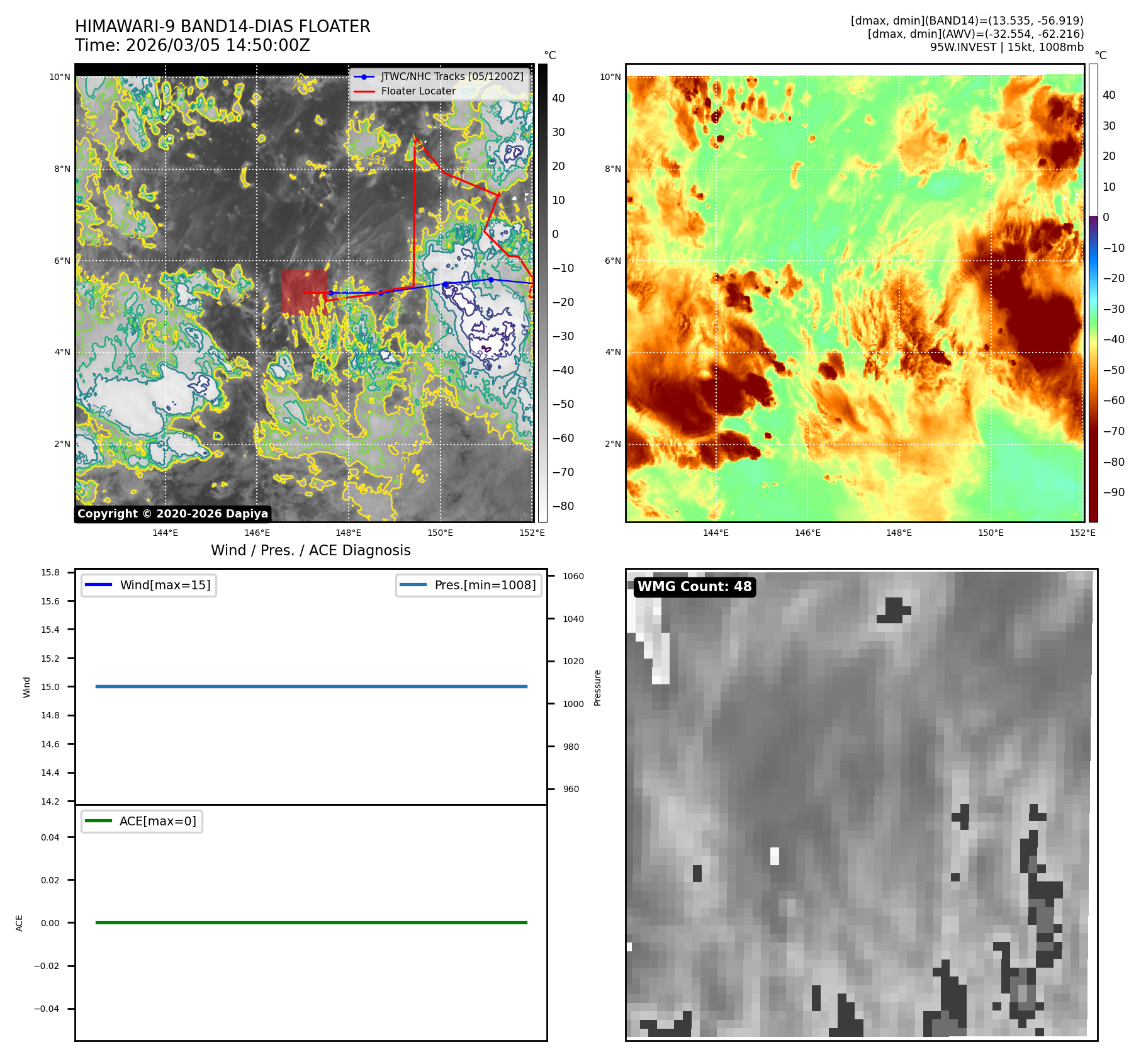
Task: Open the Copyright Dapiya watermark label
Action: 172,514
